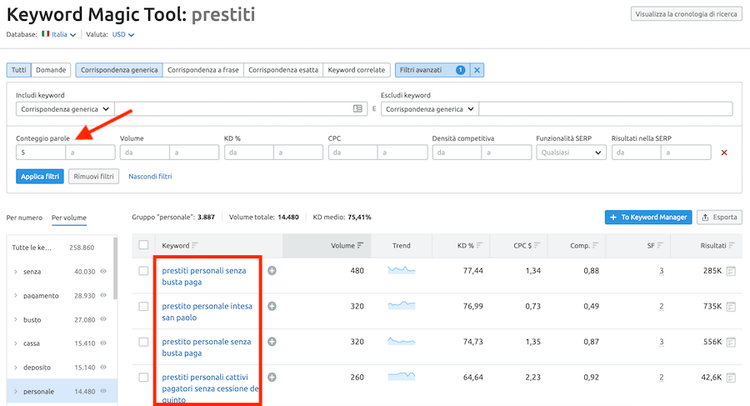Image resolution: width=750 pixels, height=406 pixels.
Task: Expand the 'personale' keyword group
Action: (16, 391)
